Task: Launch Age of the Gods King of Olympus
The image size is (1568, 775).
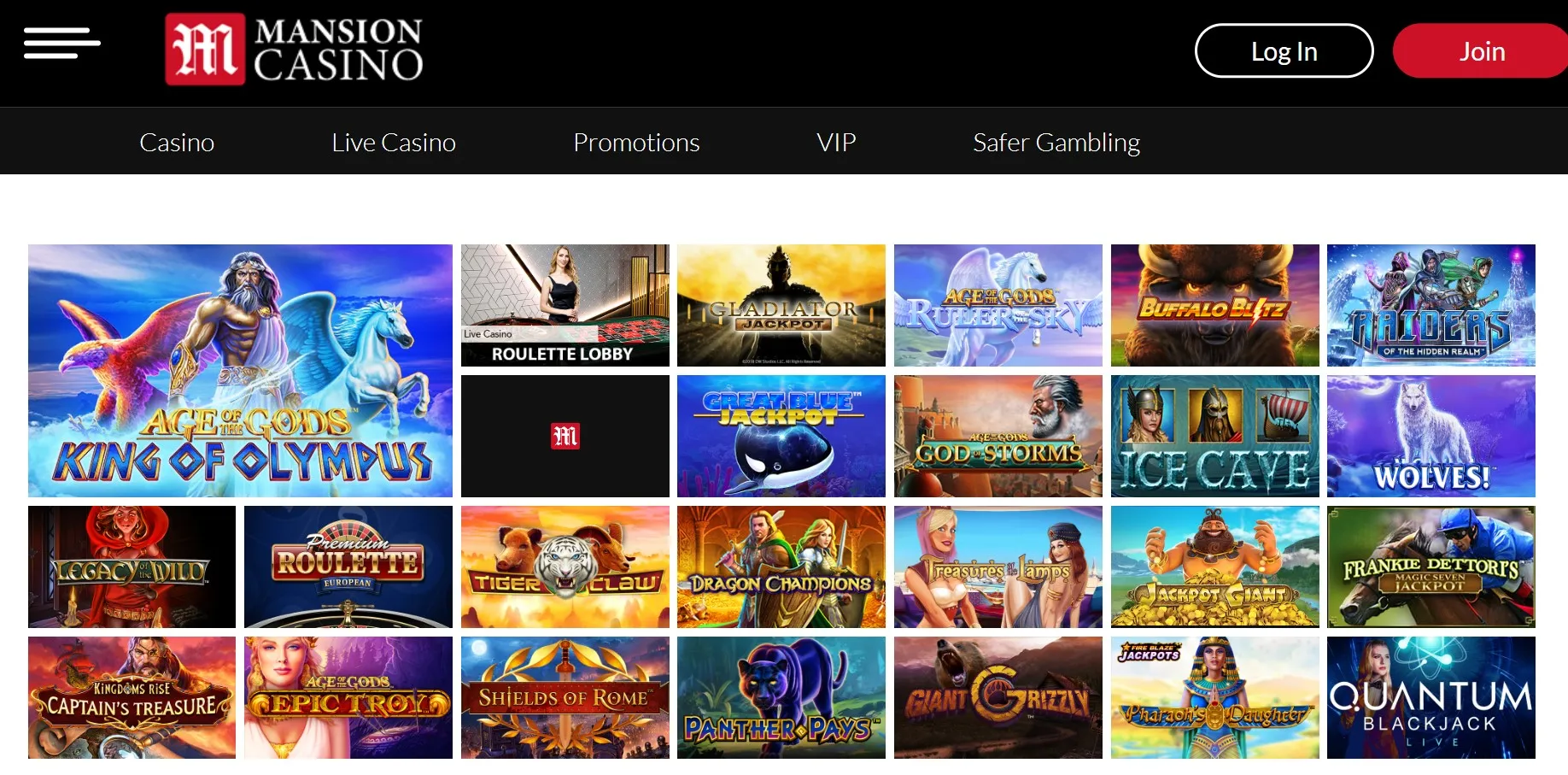Action: (240, 371)
